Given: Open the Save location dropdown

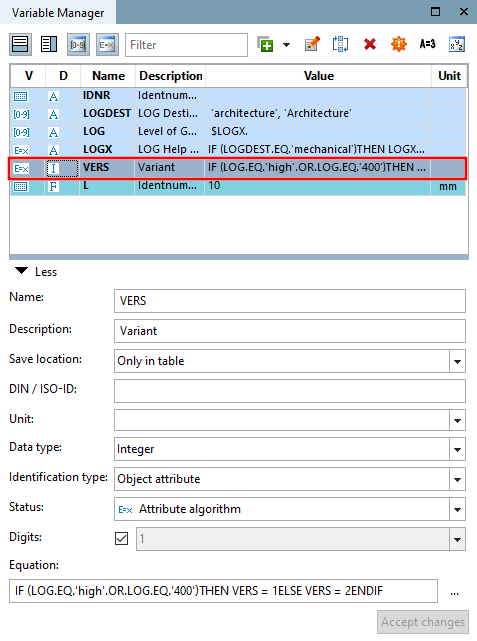Looking at the screenshot, I should coord(457,361).
